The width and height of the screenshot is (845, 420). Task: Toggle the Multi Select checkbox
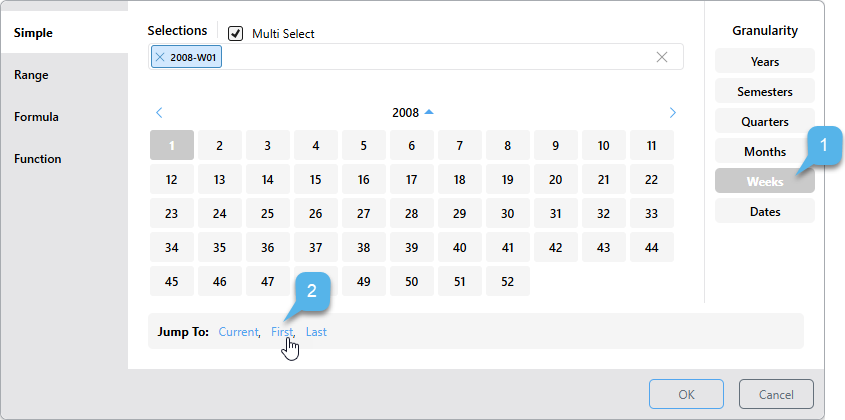click(x=236, y=33)
